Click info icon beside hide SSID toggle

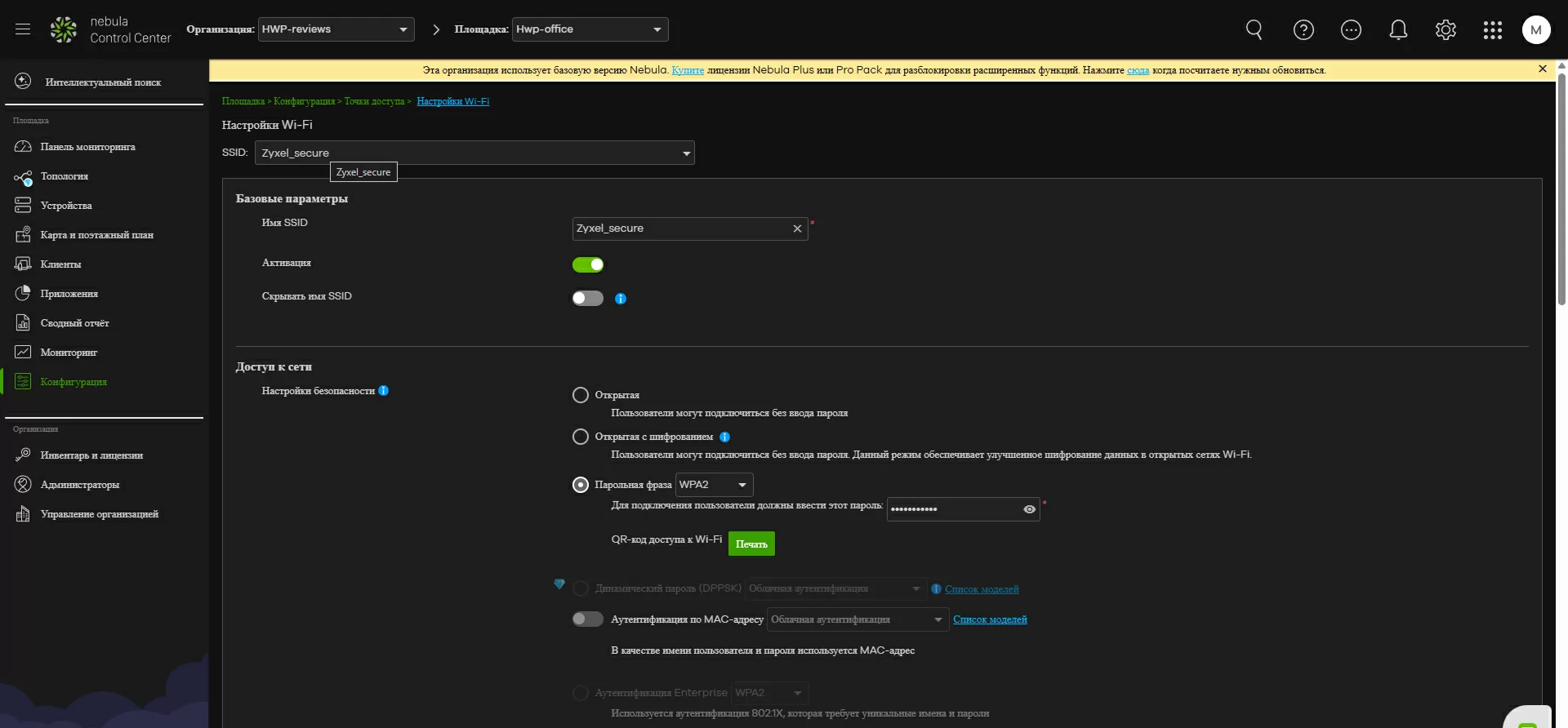(621, 299)
